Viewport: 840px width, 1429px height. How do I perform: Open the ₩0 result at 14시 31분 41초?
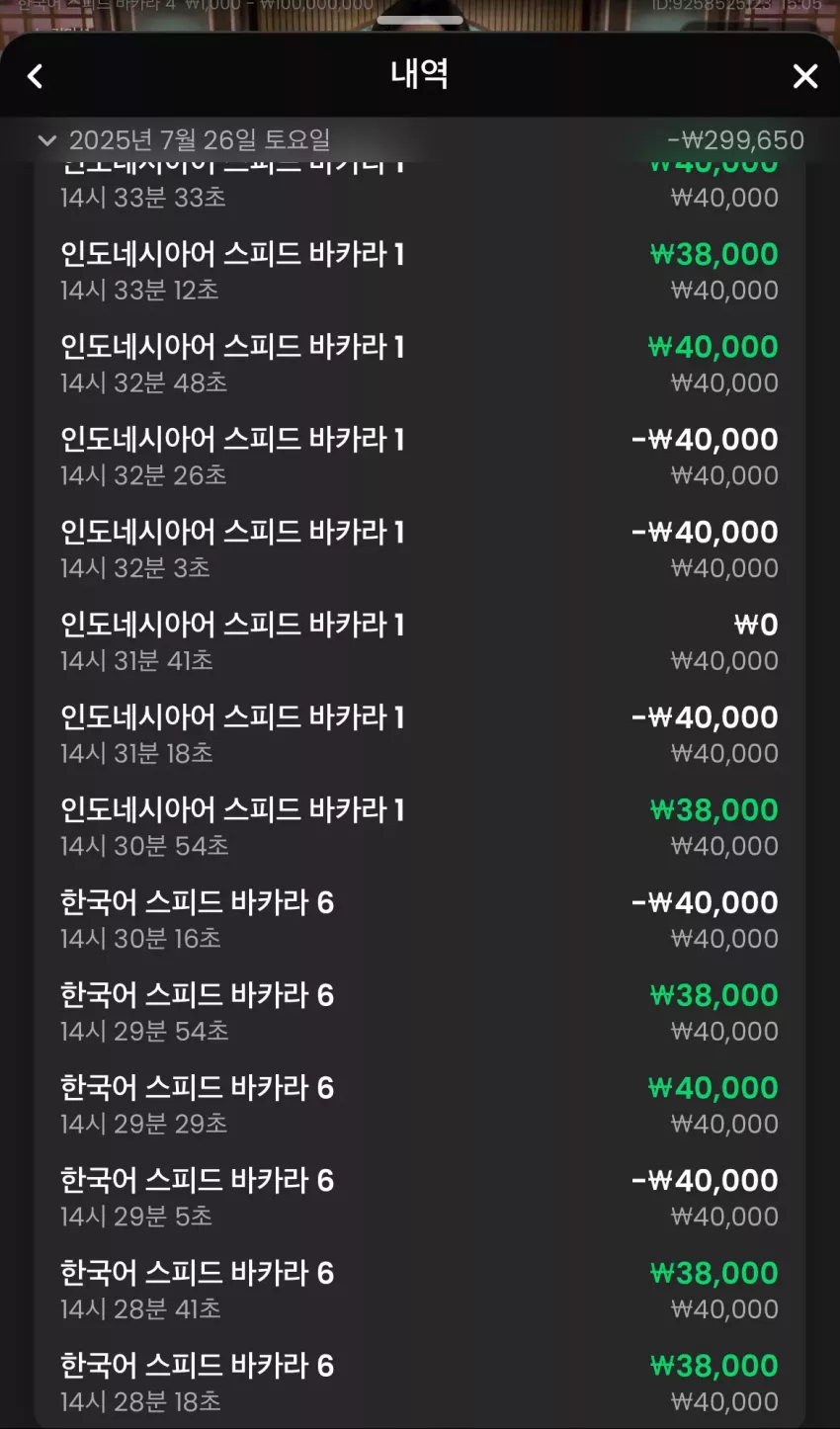coord(420,641)
